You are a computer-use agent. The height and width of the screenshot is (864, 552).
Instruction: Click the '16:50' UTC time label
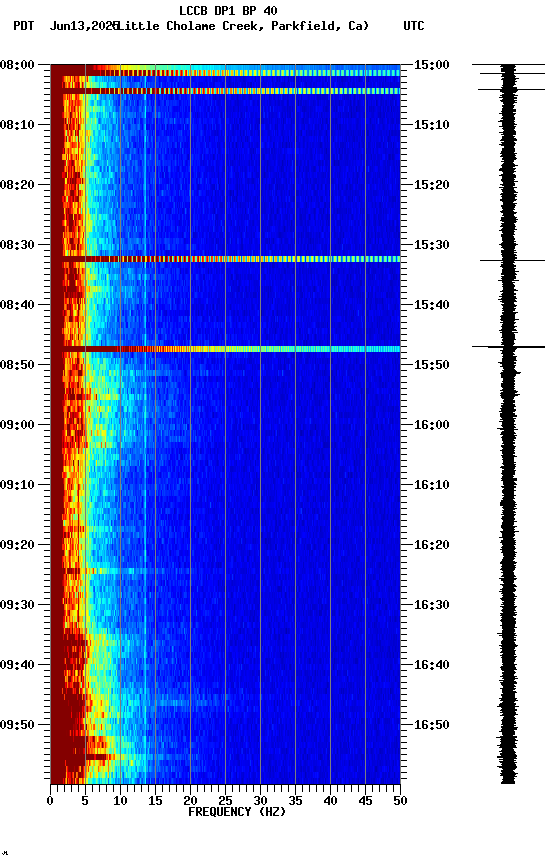click(x=432, y=725)
